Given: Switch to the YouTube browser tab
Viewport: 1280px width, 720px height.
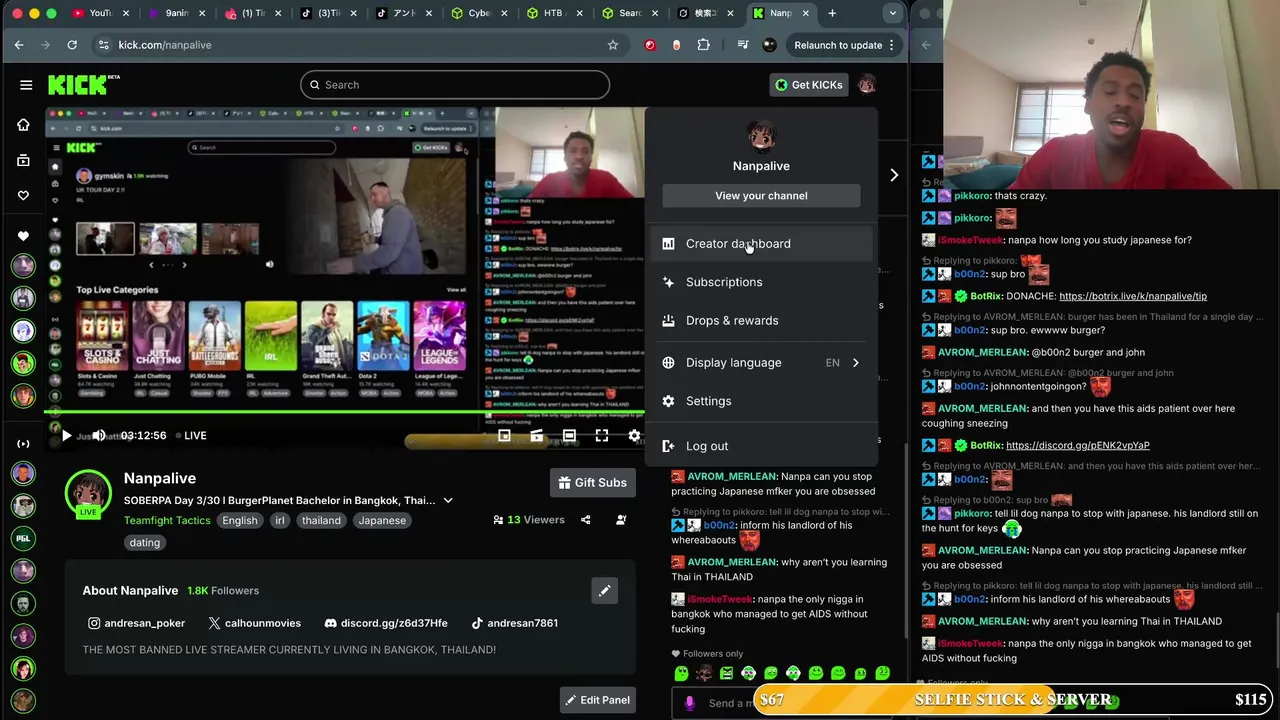Looking at the screenshot, I should (99, 13).
